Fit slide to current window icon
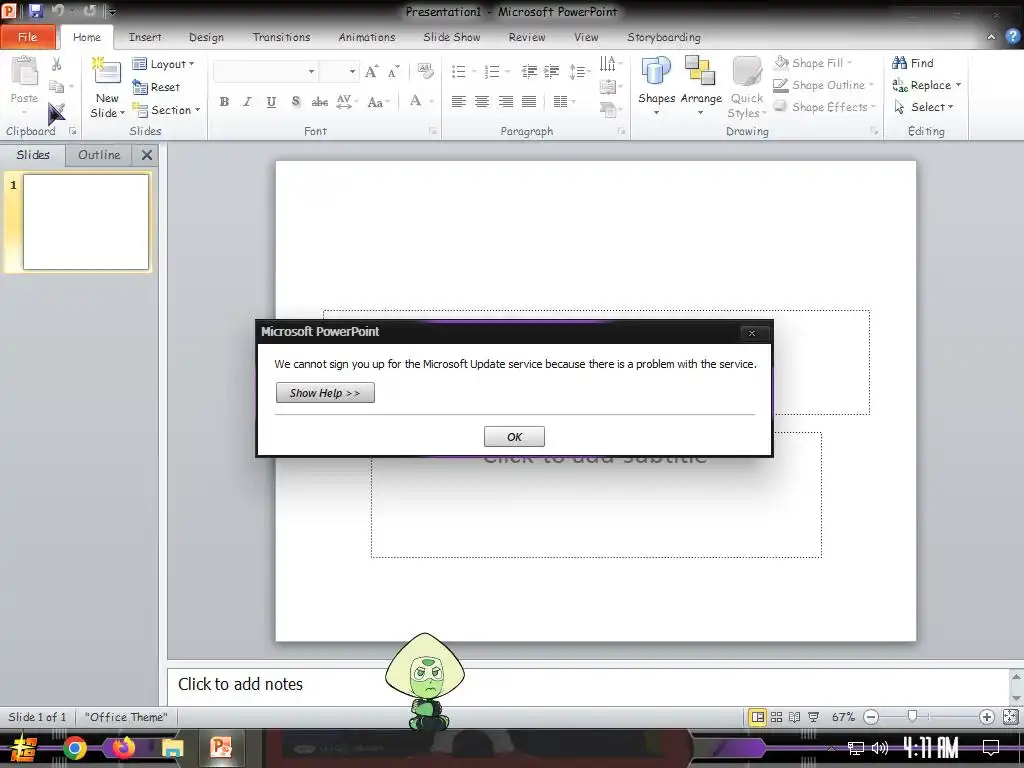 tap(1010, 717)
